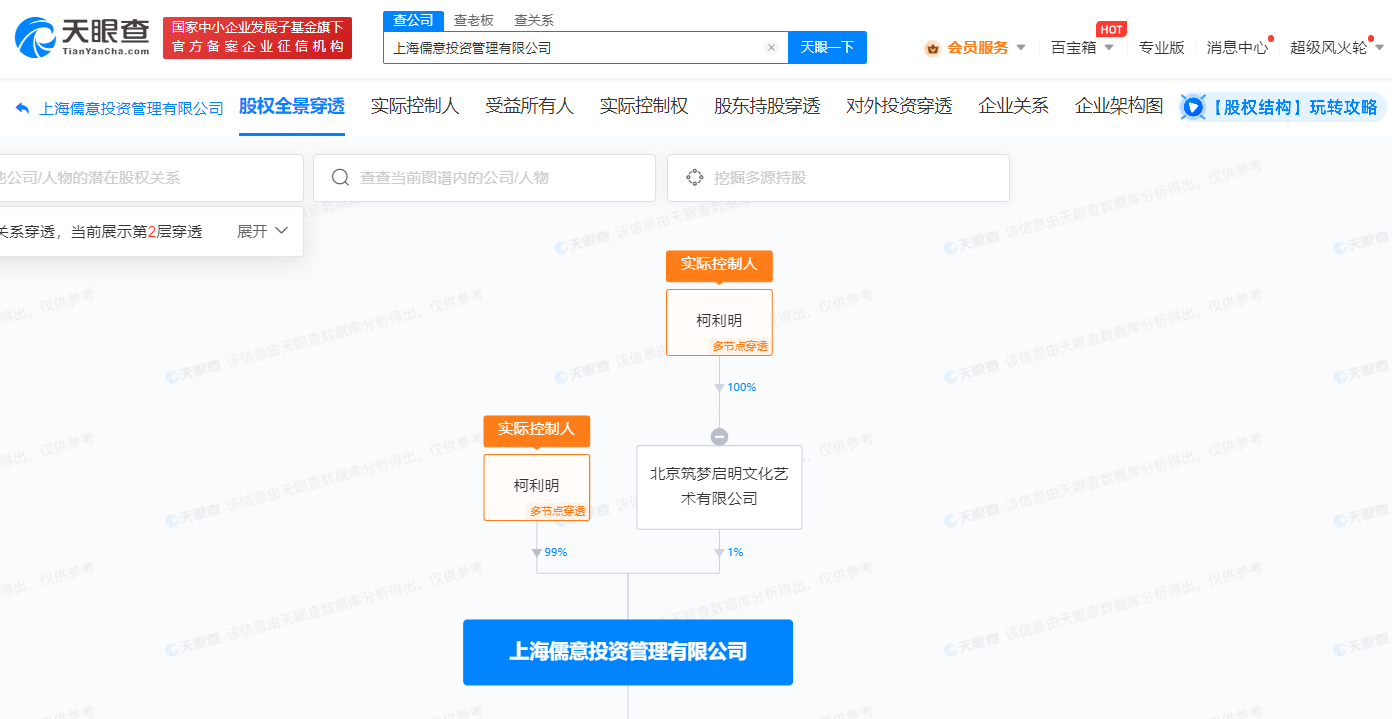Click the TianYanCha logo

83,37
